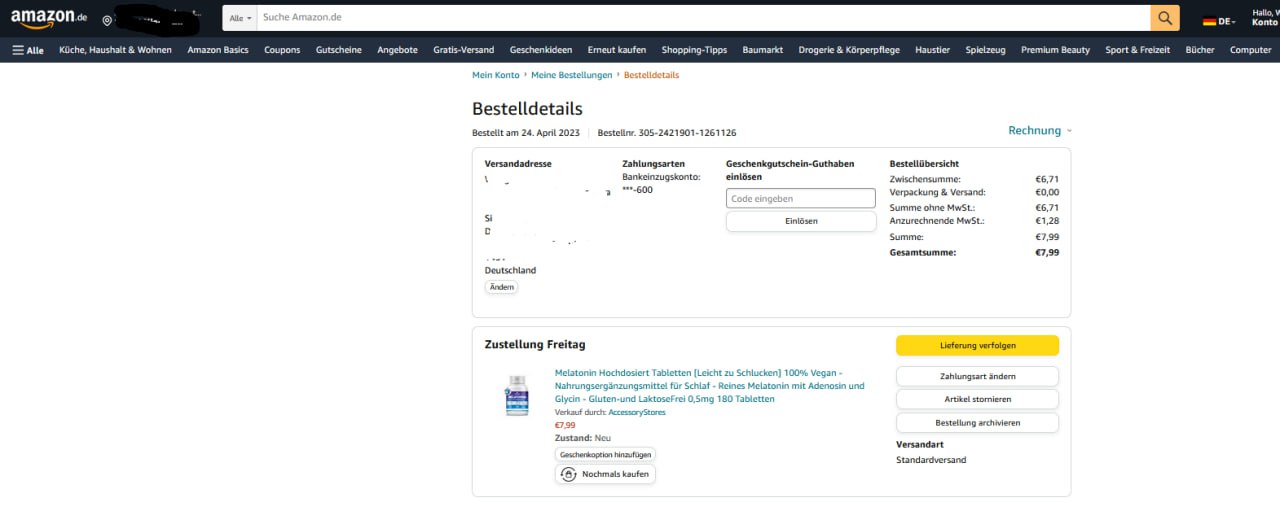Click the Lieferung verfolgen button
Viewport: 1280px width, 511px height.
pyautogui.click(x=977, y=346)
